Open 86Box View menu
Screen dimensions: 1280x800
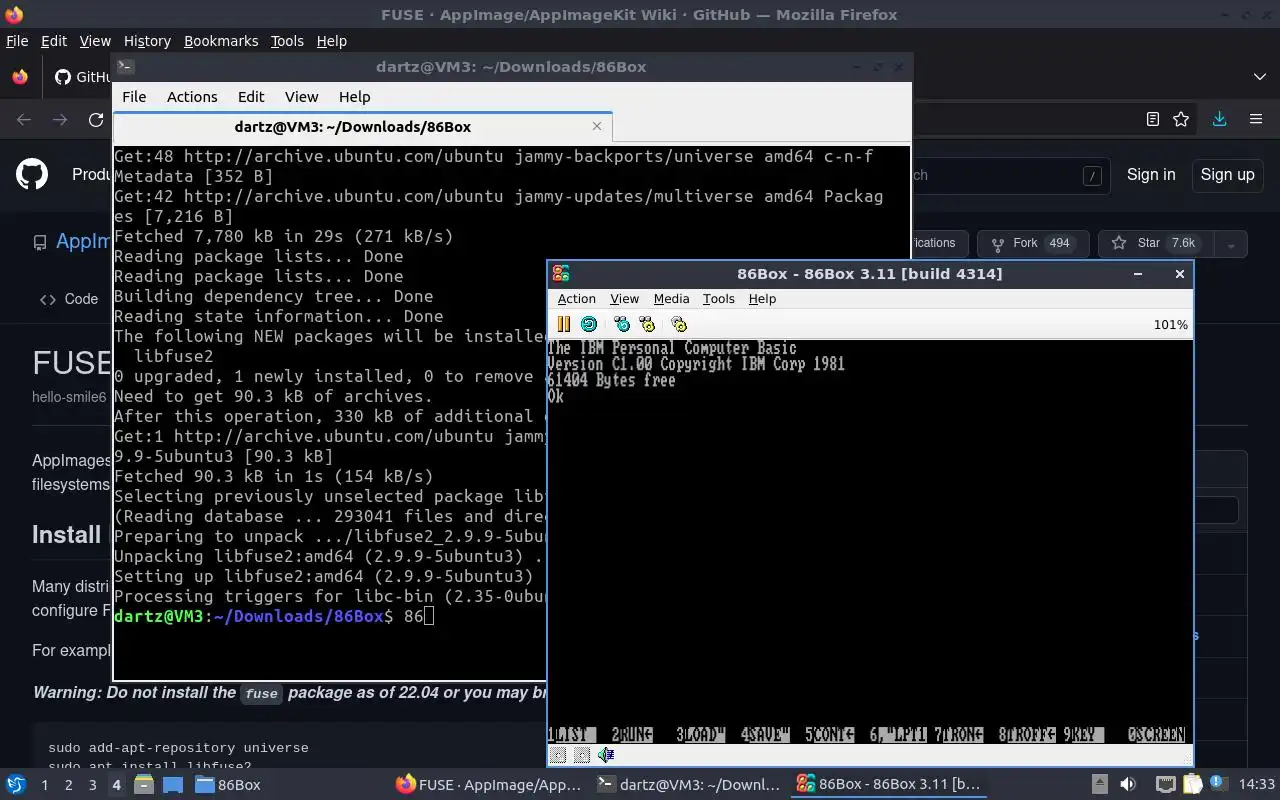[x=624, y=299]
